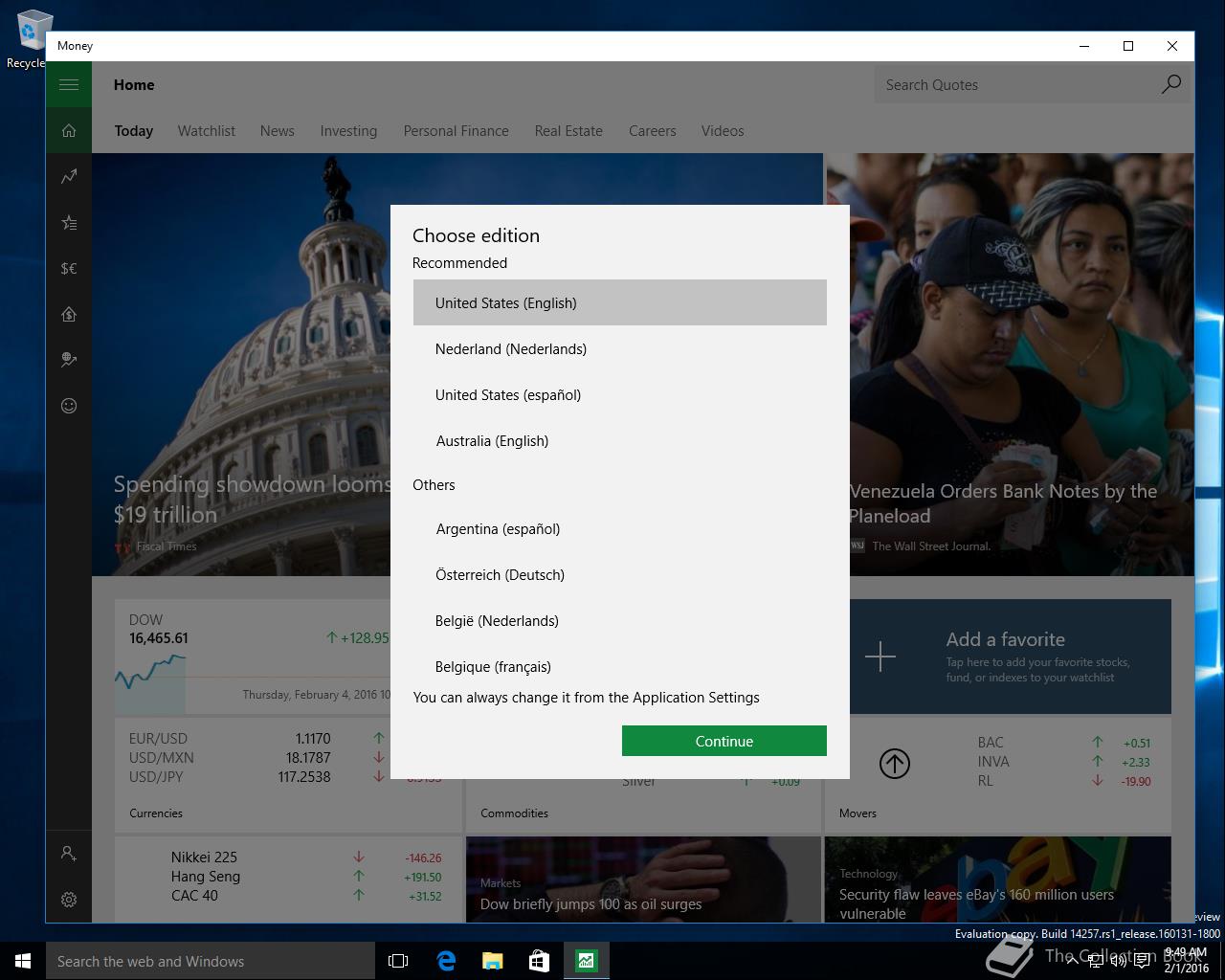This screenshot has height=980, width=1225.
Task: Open the Windows Start menu
Action: coord(23,961)
